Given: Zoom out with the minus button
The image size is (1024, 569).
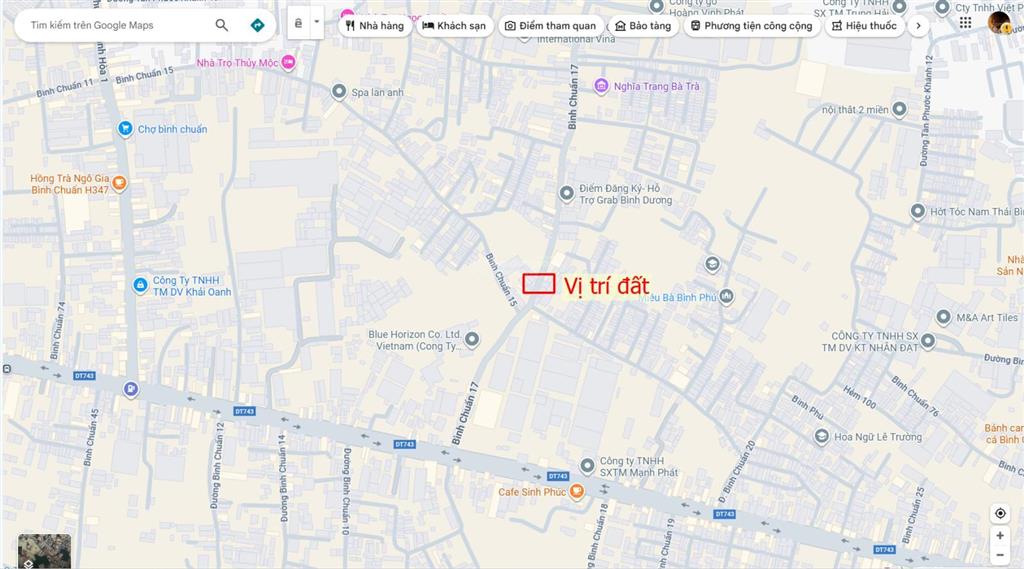Looking at the screenshot, I should pos(1000,555).
